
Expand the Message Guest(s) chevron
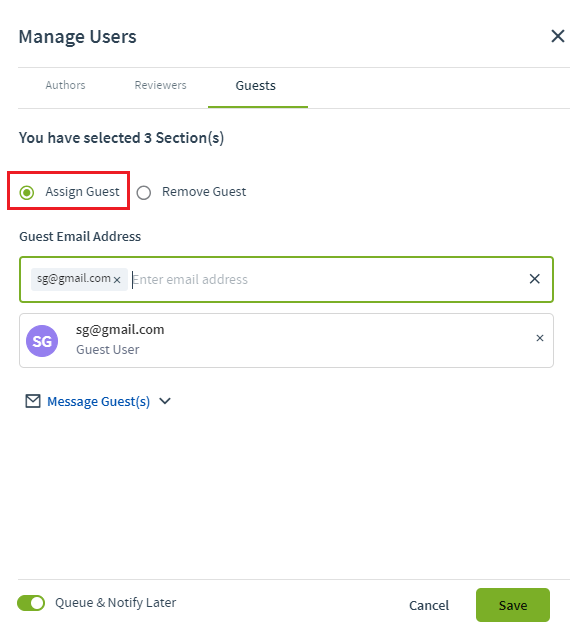coord(165,401)
